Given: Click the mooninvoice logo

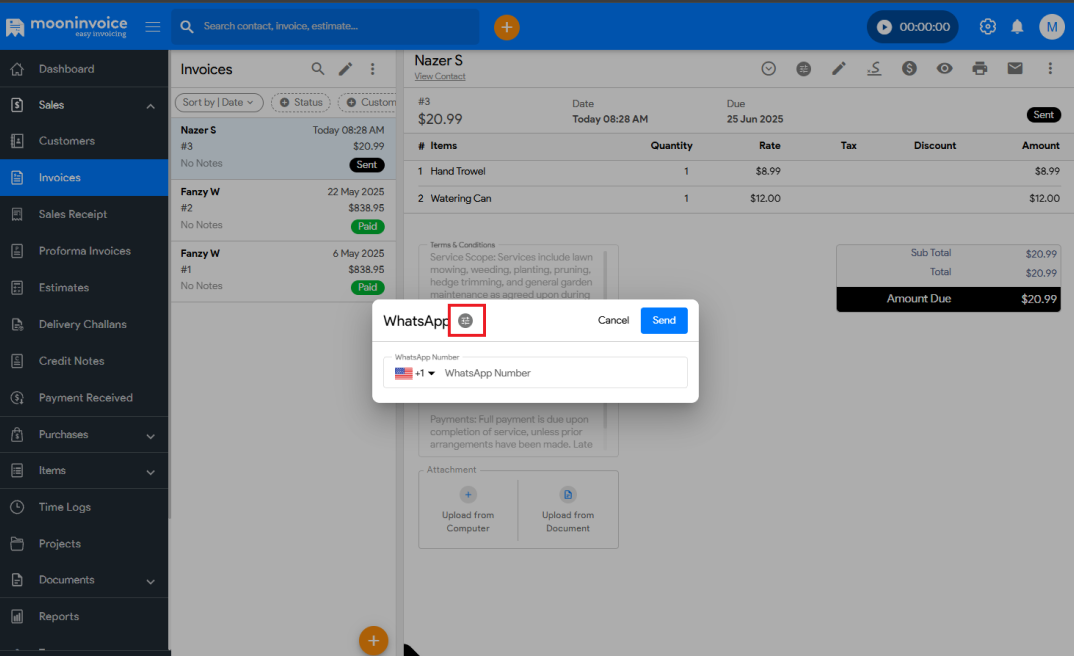Looking at the screenshot, I should 67,27.
